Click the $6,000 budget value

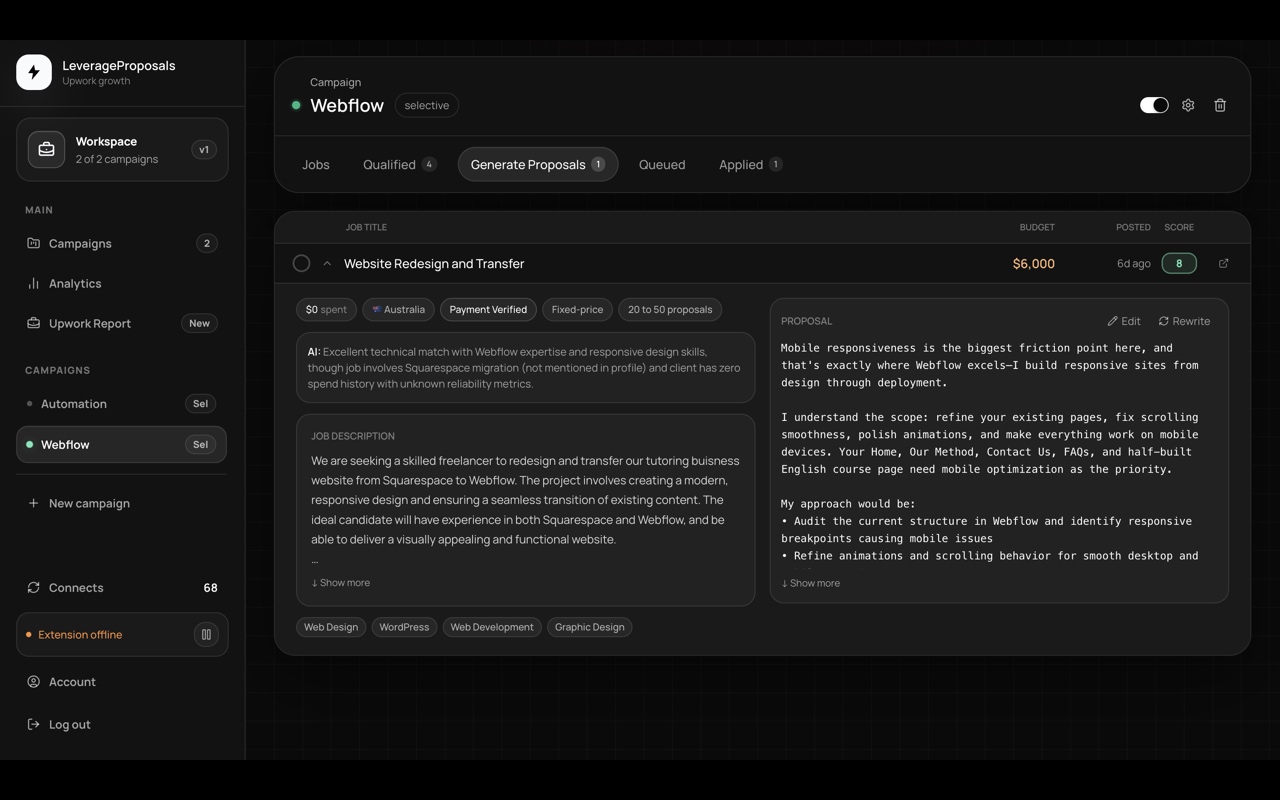(x=1034, y=264)
